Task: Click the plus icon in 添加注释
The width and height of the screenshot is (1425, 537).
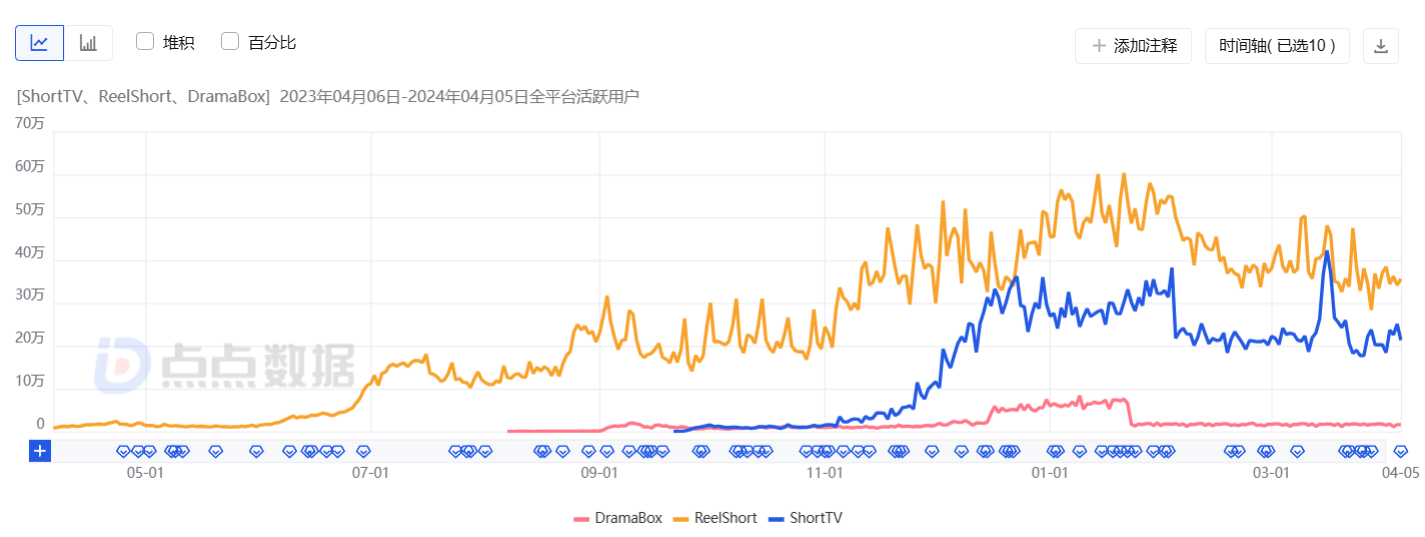Action: point(1099,46)
